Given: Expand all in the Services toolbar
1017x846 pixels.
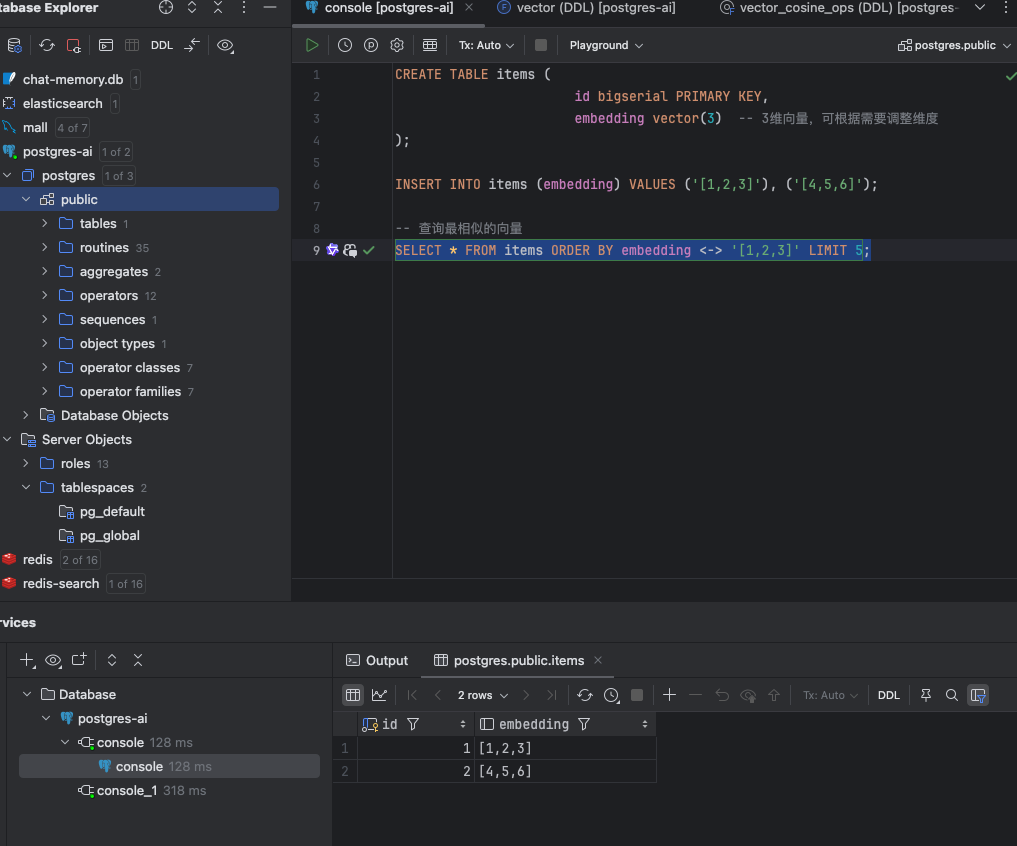Looking at the screenshot, I should pos(112,660).
